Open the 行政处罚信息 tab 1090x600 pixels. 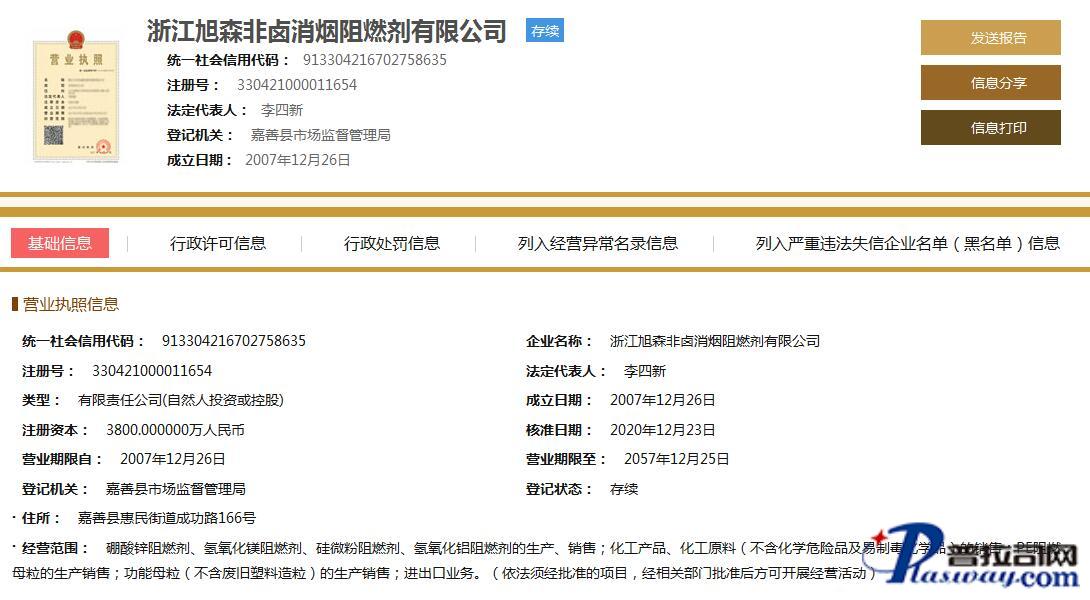tap(392, 243)
